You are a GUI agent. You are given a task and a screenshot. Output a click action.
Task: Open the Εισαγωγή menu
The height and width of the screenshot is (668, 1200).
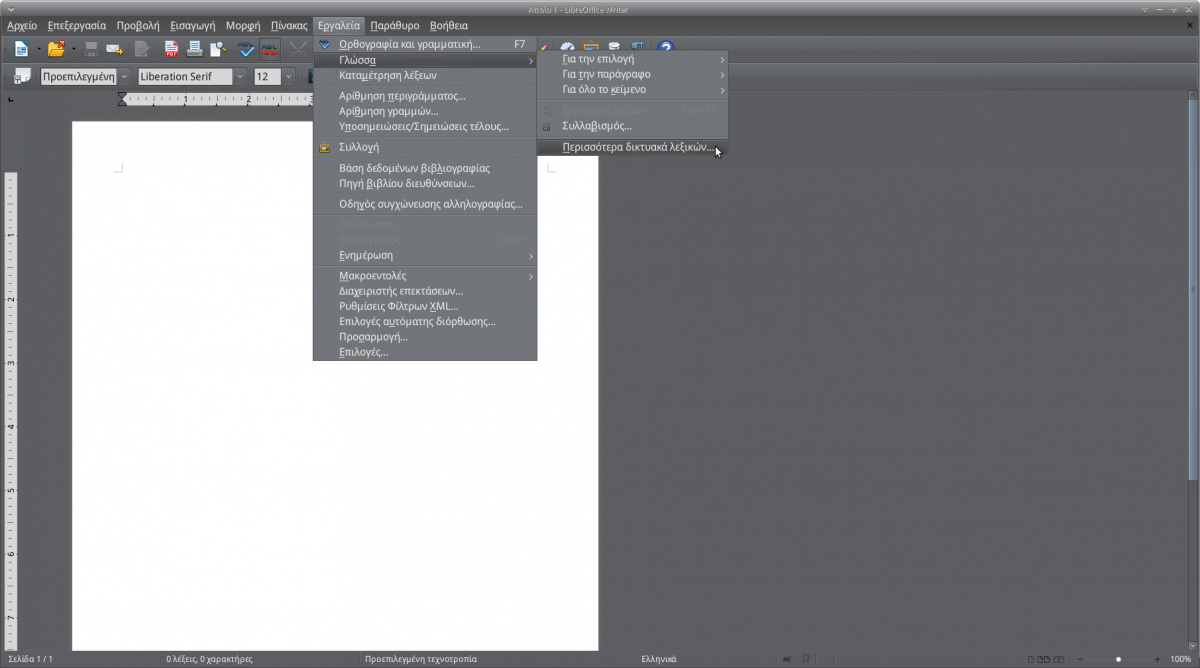193,25
